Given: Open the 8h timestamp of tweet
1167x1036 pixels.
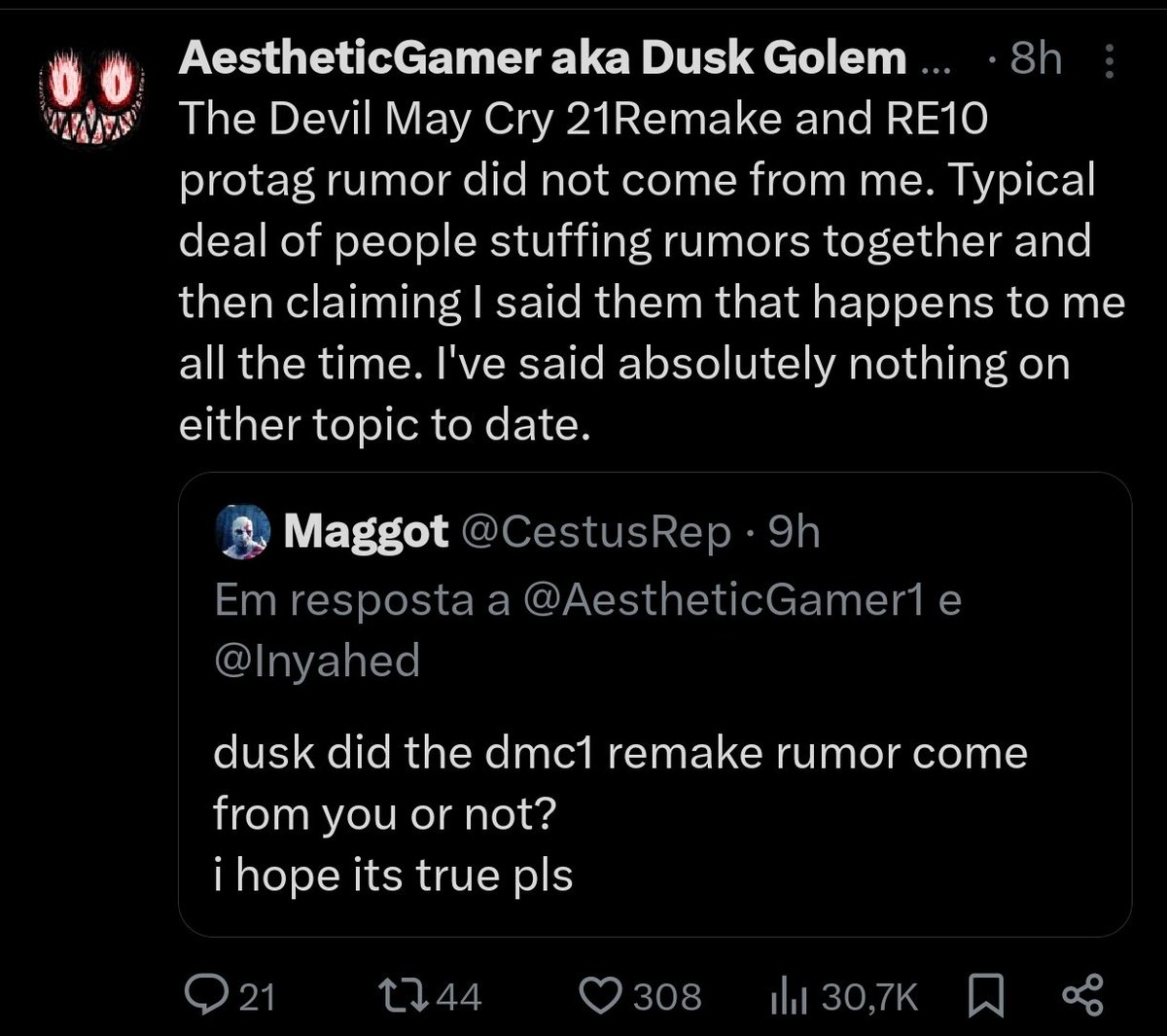Looking at the screenshot, I should click(x=1036, y=62).
